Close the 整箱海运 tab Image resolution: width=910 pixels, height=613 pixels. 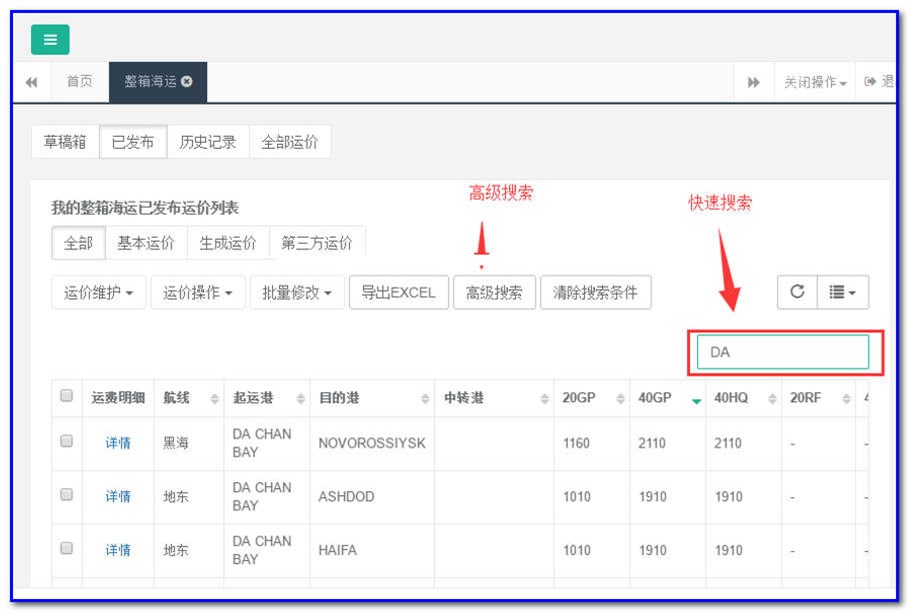[185, 83]
